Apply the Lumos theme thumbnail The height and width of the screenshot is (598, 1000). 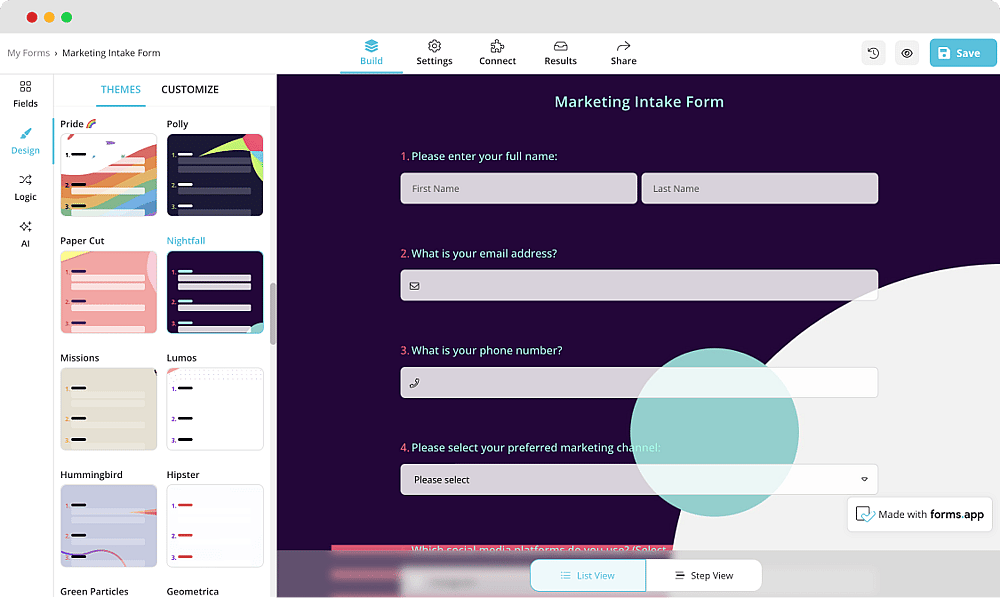(x=215, y=409)
